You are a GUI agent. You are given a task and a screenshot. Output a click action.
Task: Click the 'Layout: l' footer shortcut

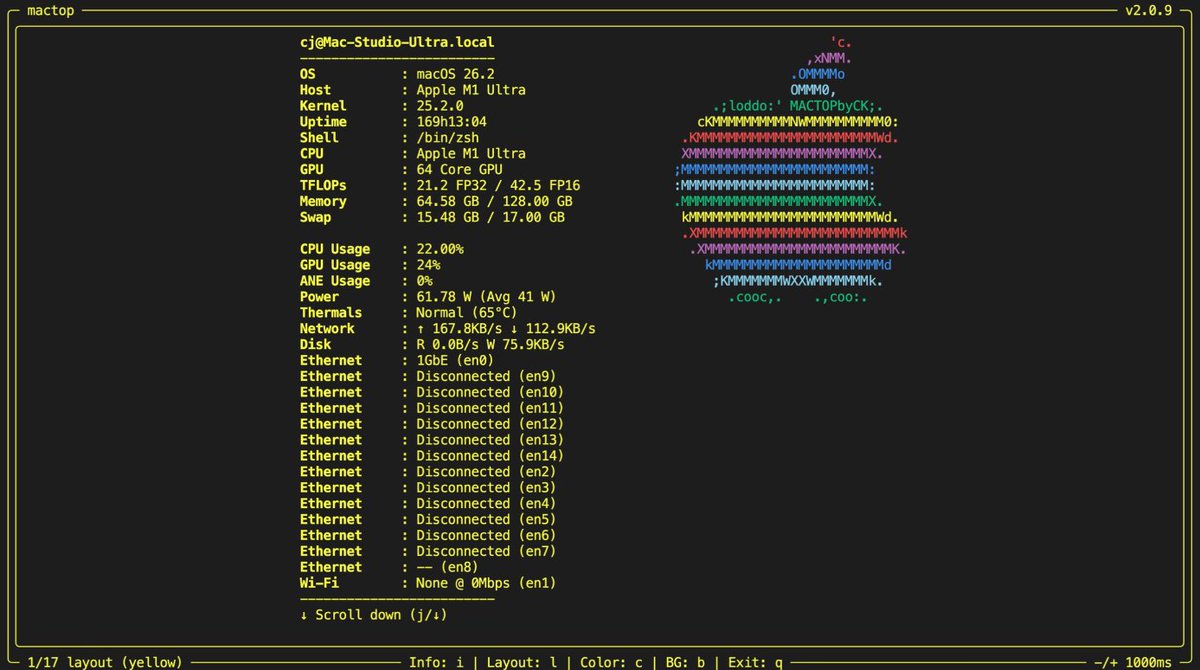(522, 662)
